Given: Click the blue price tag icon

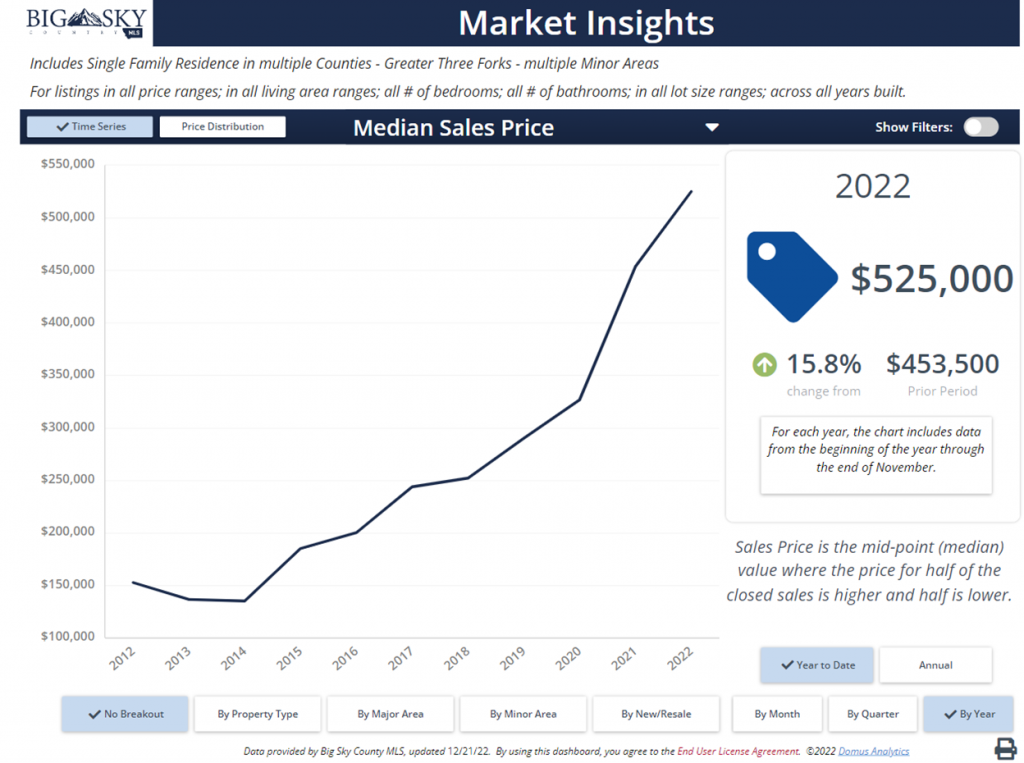Looking at the screenshot, I should click(790, 276).
